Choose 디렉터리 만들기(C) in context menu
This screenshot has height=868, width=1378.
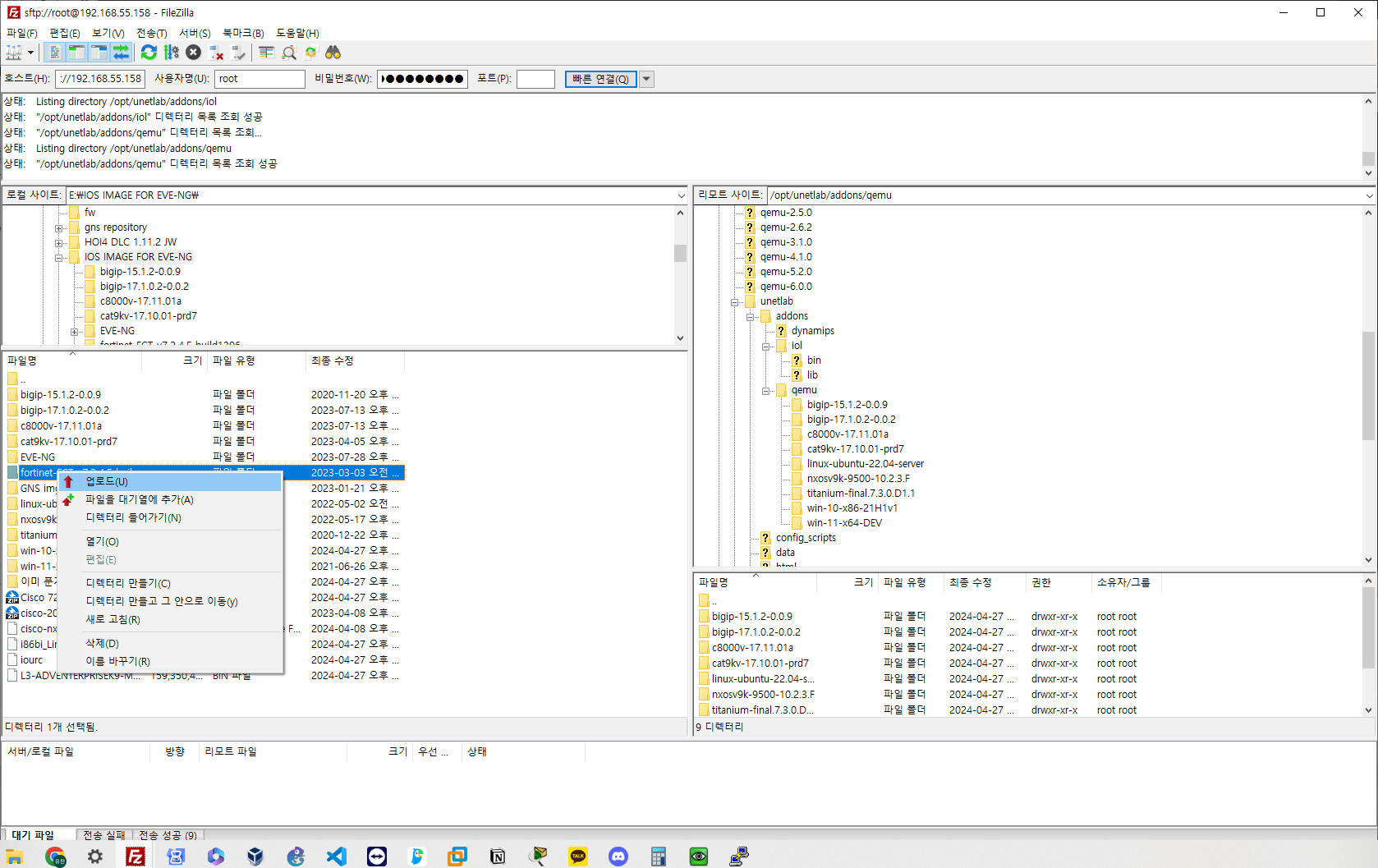[171, 583]
